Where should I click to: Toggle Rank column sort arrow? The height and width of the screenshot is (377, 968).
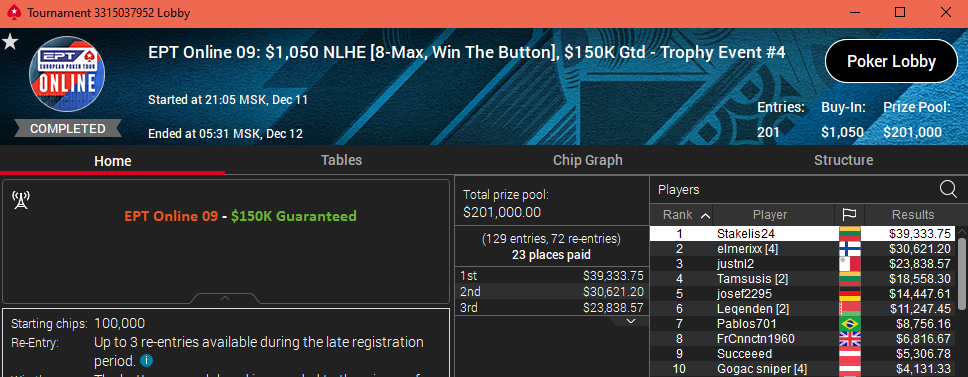706,215
